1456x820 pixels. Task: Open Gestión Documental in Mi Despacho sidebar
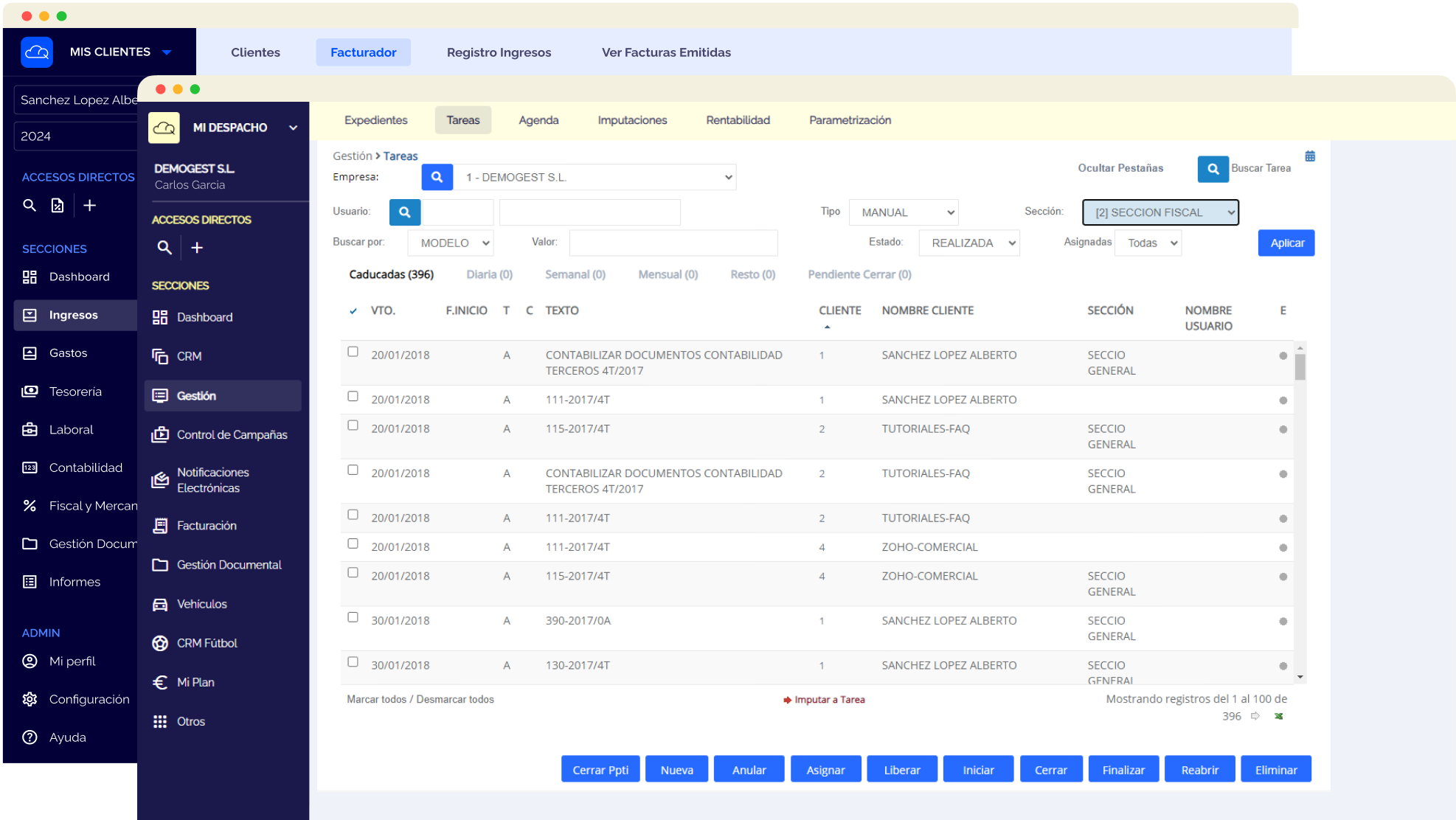[x=223, y=565]
